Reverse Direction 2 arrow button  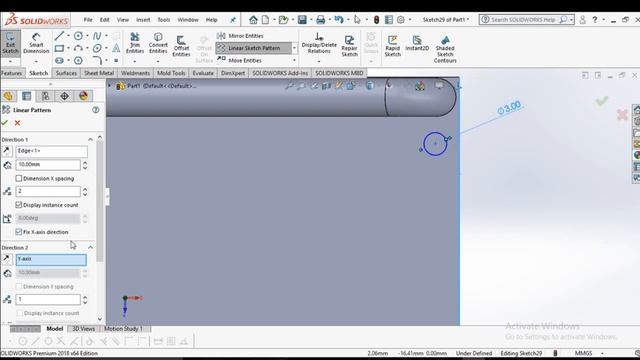coord(7,259)
